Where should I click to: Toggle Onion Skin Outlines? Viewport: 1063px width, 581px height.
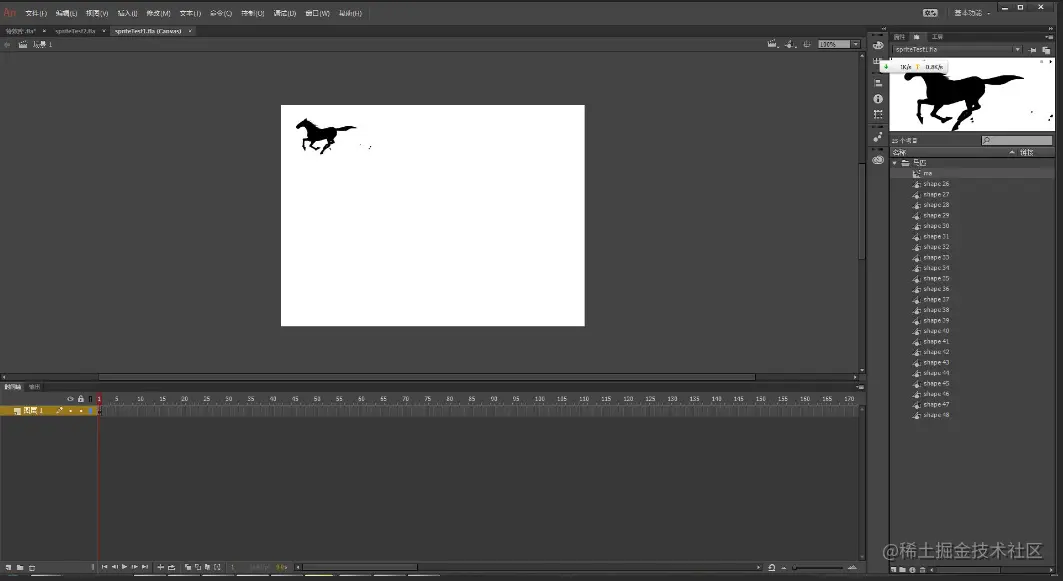click(198, 567)
